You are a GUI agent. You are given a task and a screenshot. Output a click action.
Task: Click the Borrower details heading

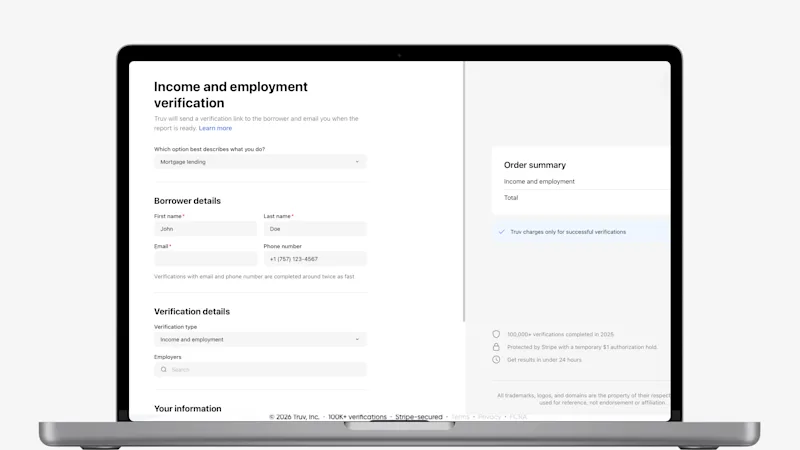point(187,201)
